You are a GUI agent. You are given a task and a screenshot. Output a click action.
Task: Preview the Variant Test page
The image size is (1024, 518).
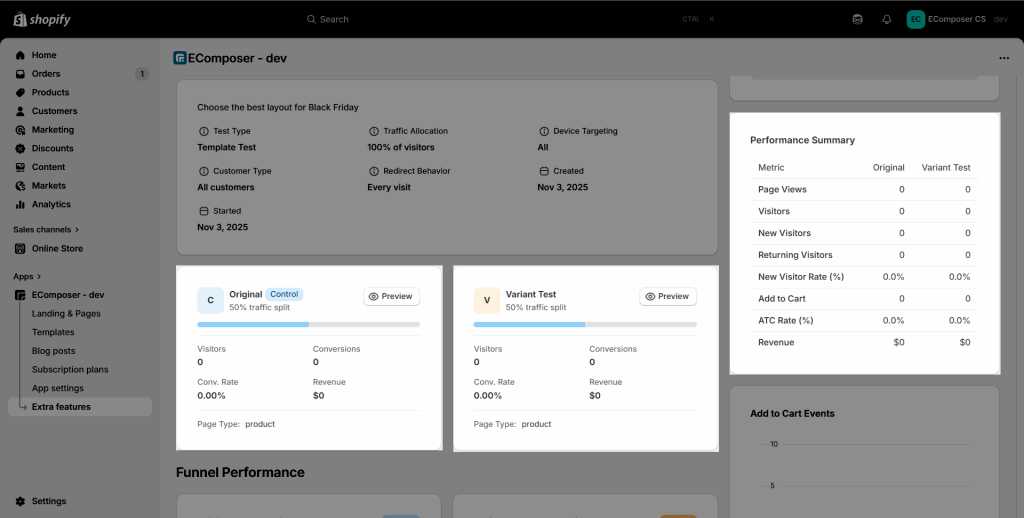[667, 297]
